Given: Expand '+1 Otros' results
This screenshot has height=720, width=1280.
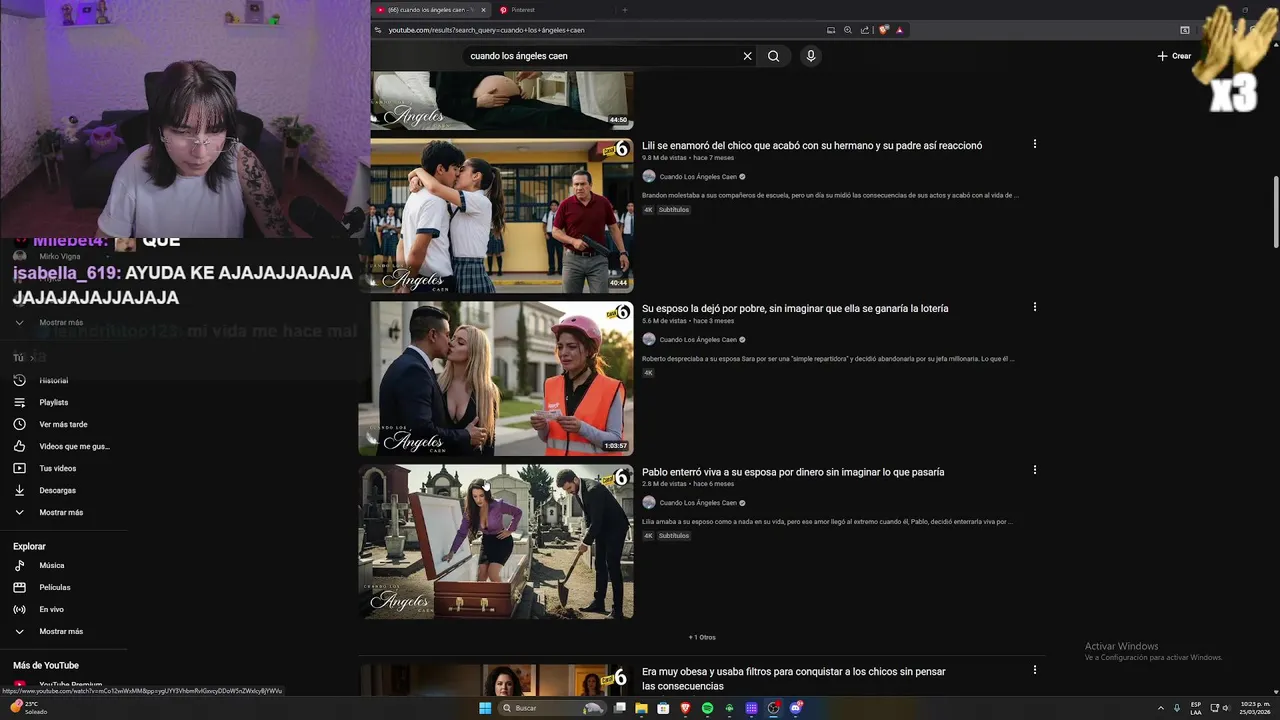Looking at the screenshot, I should (x=702, y=637).
